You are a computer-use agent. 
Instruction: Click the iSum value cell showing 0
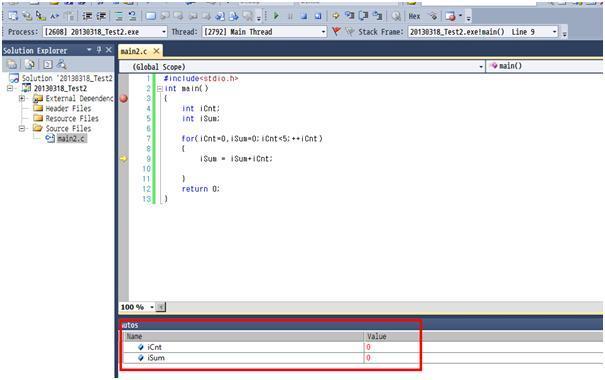pos(368,358)
